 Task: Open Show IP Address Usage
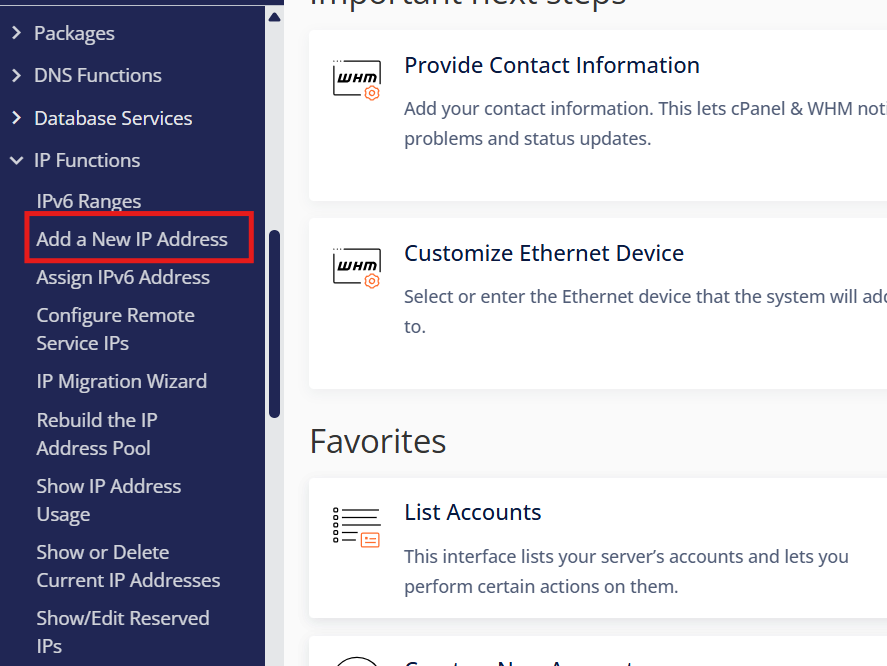(x=109, y=500)
